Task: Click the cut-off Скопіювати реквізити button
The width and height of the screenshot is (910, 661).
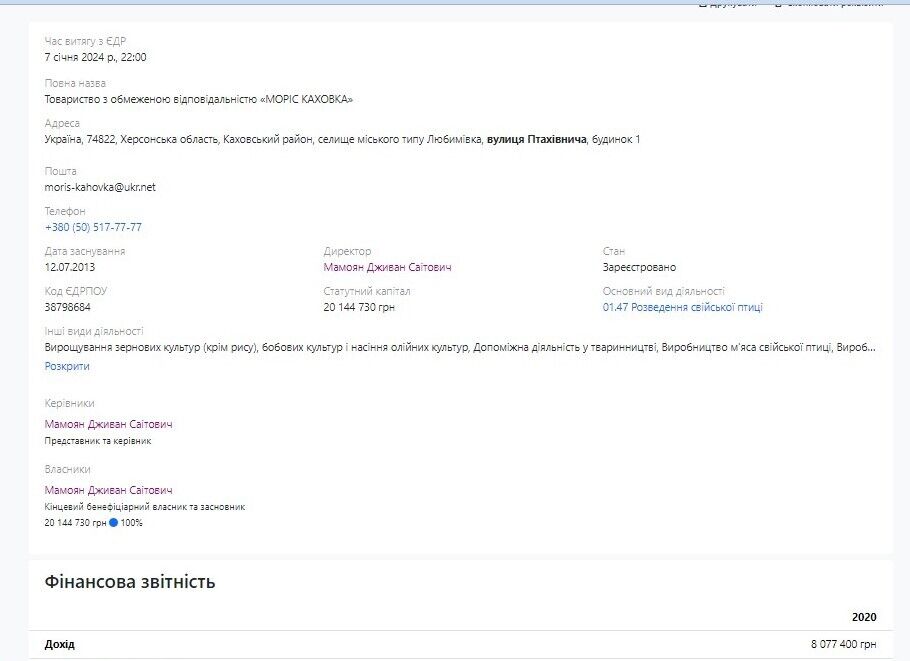Action: pos(829,3)
